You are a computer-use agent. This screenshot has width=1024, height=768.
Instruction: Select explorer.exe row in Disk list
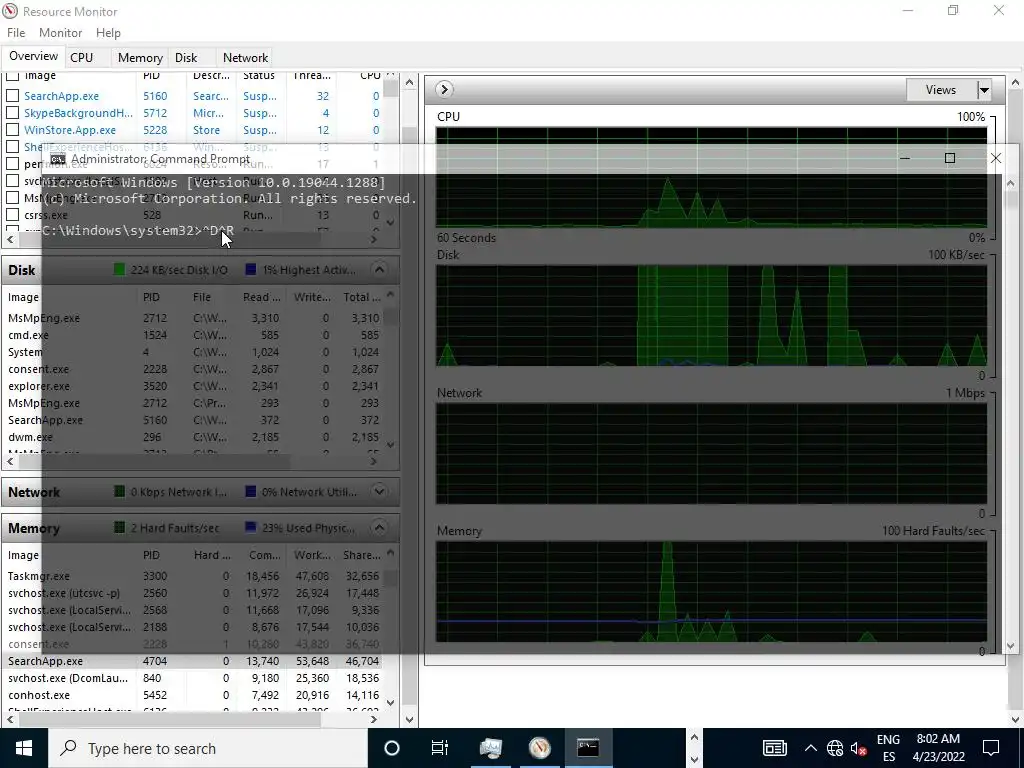[x=194, y=386]
